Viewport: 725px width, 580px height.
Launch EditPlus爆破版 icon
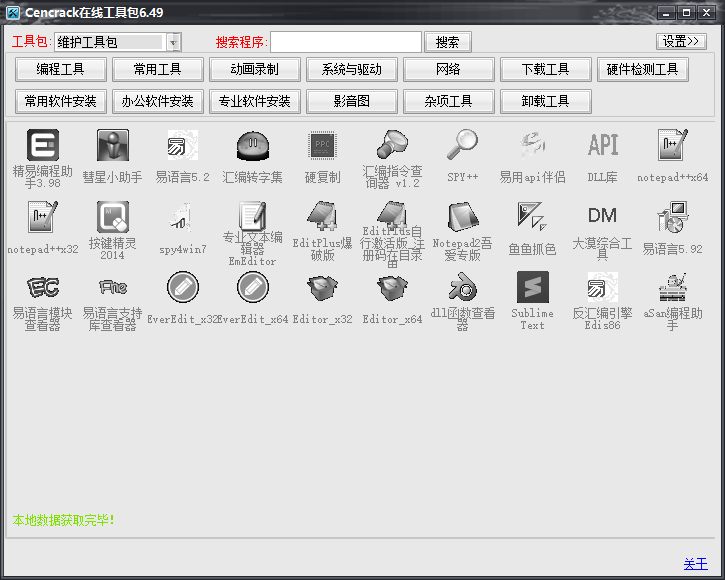click(x=322, y=216)
